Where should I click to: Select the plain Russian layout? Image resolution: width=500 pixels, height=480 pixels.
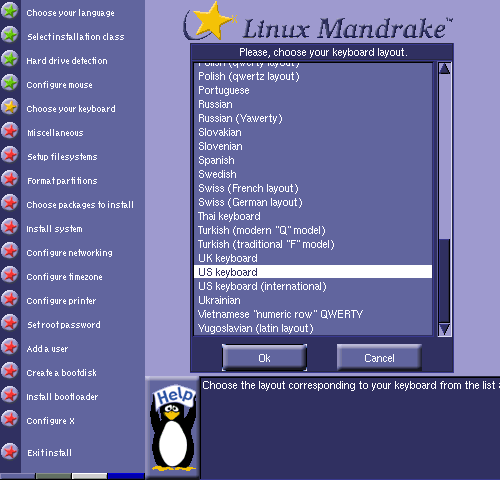click(x=313, y=105)
